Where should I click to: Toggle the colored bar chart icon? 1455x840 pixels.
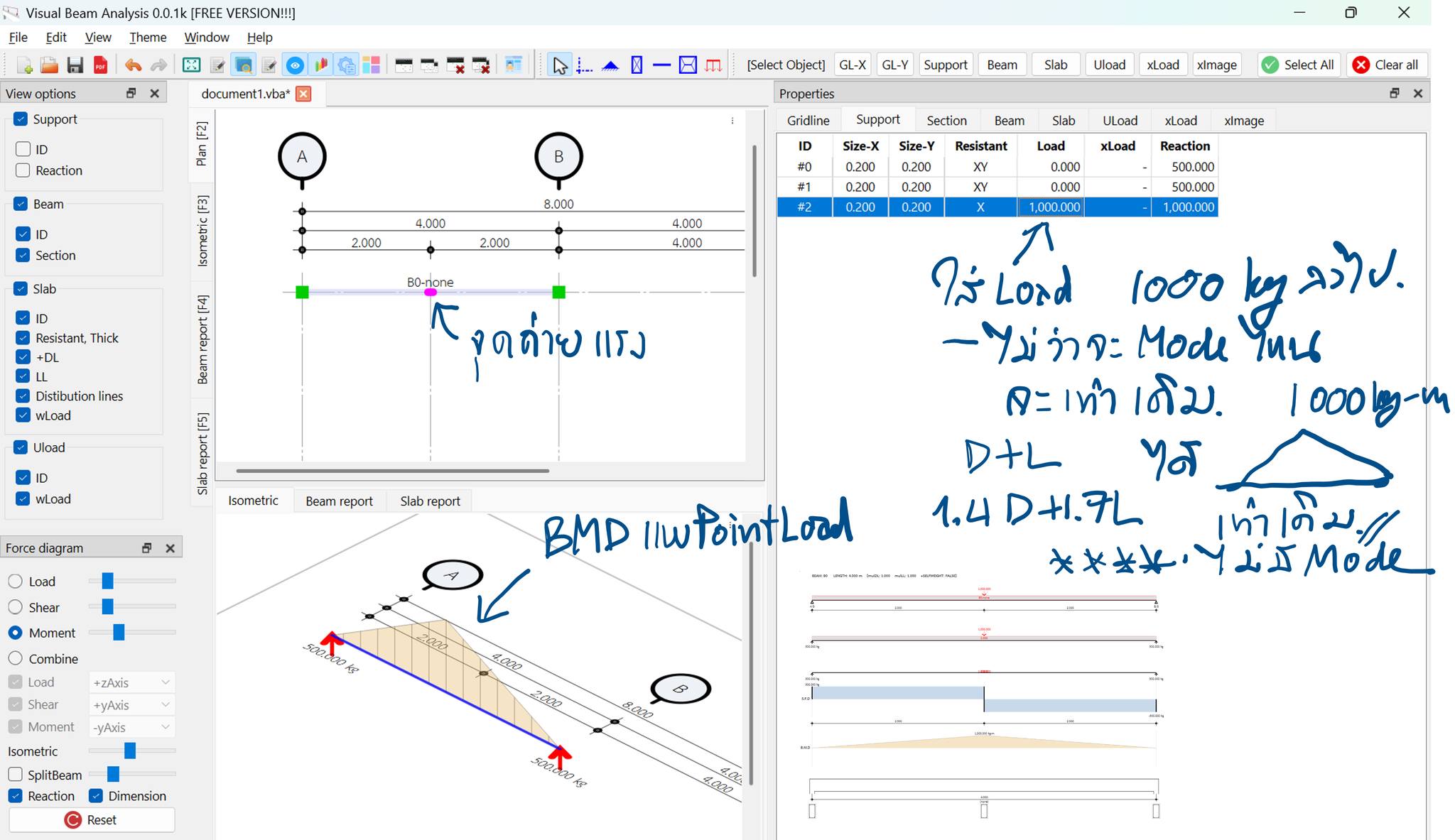[x=321, y=65]
